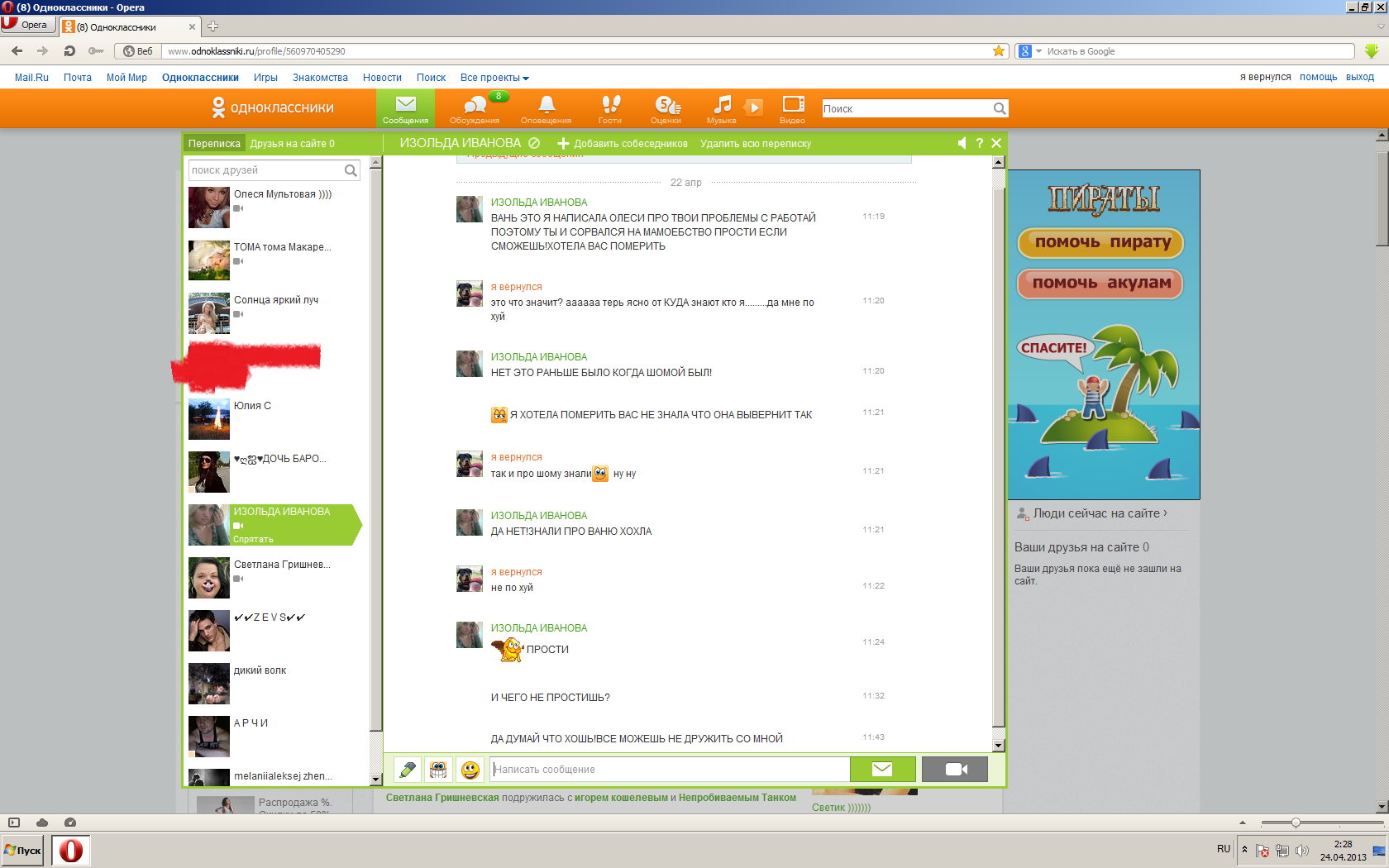
Task: Open the smiley emoticon picker
Action: click(470, 770)
